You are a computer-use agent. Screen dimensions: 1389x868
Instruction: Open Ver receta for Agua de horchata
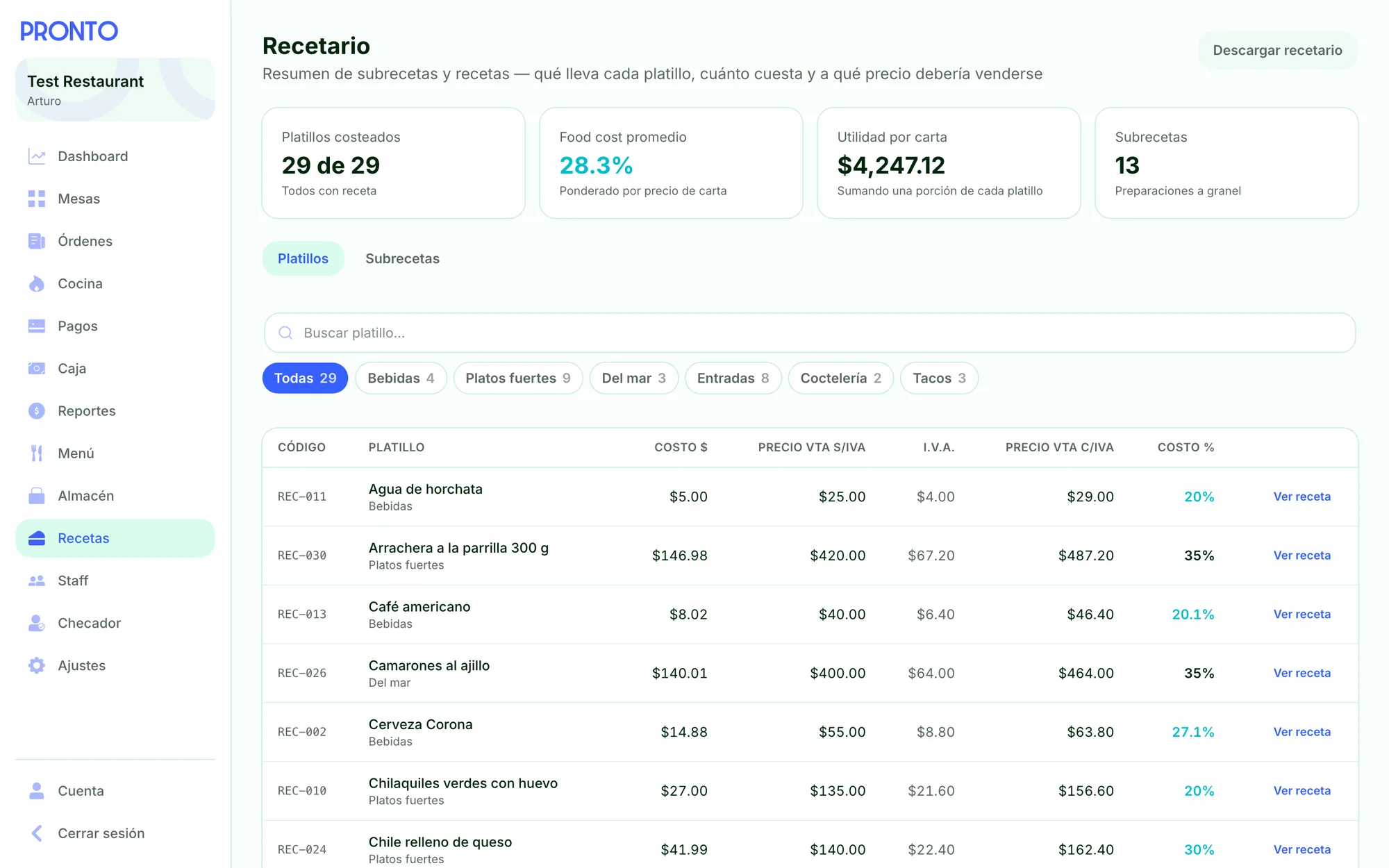point(1301,496)
